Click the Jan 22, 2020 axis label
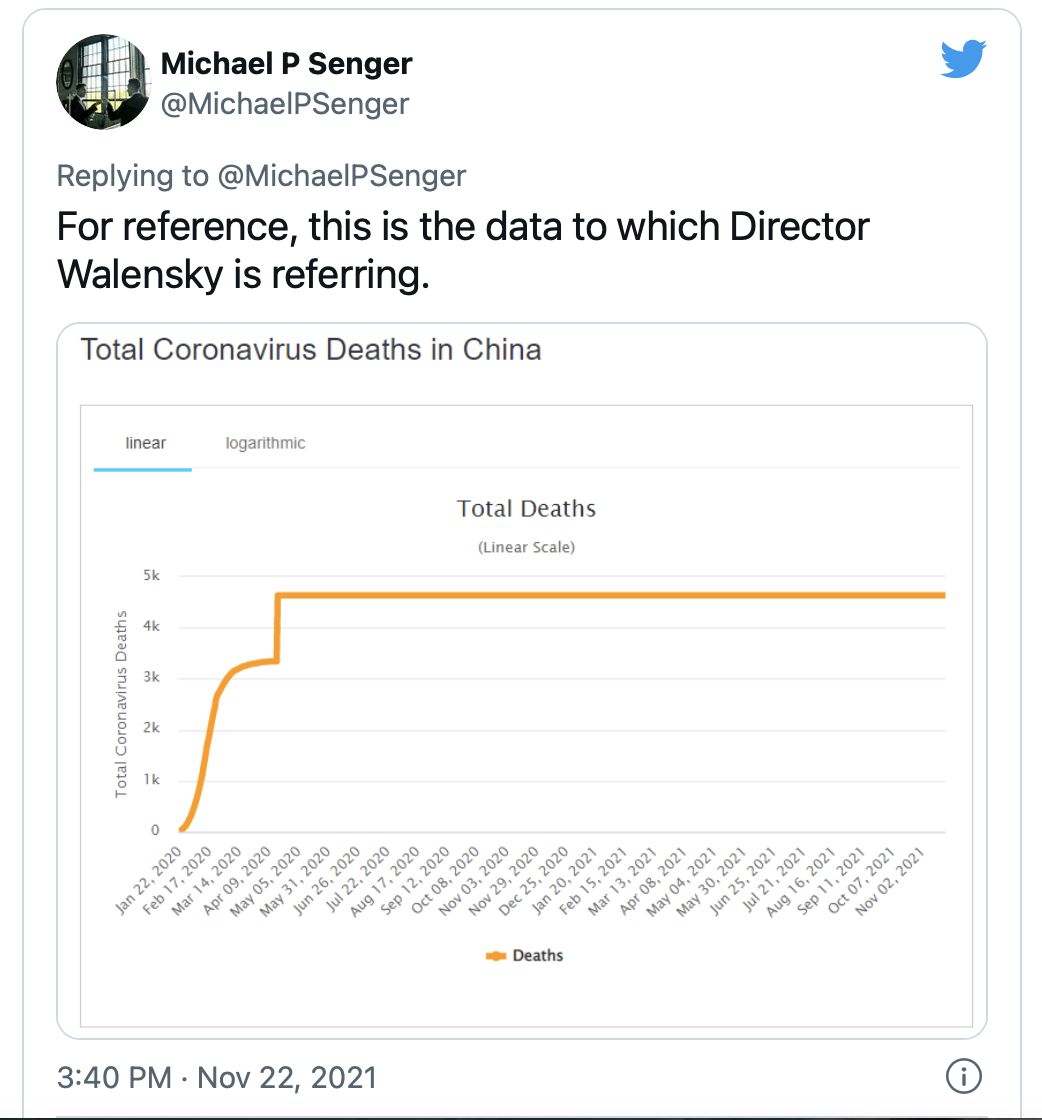This screenshot has height=1120, width=1042. click(x=149, y=881)
